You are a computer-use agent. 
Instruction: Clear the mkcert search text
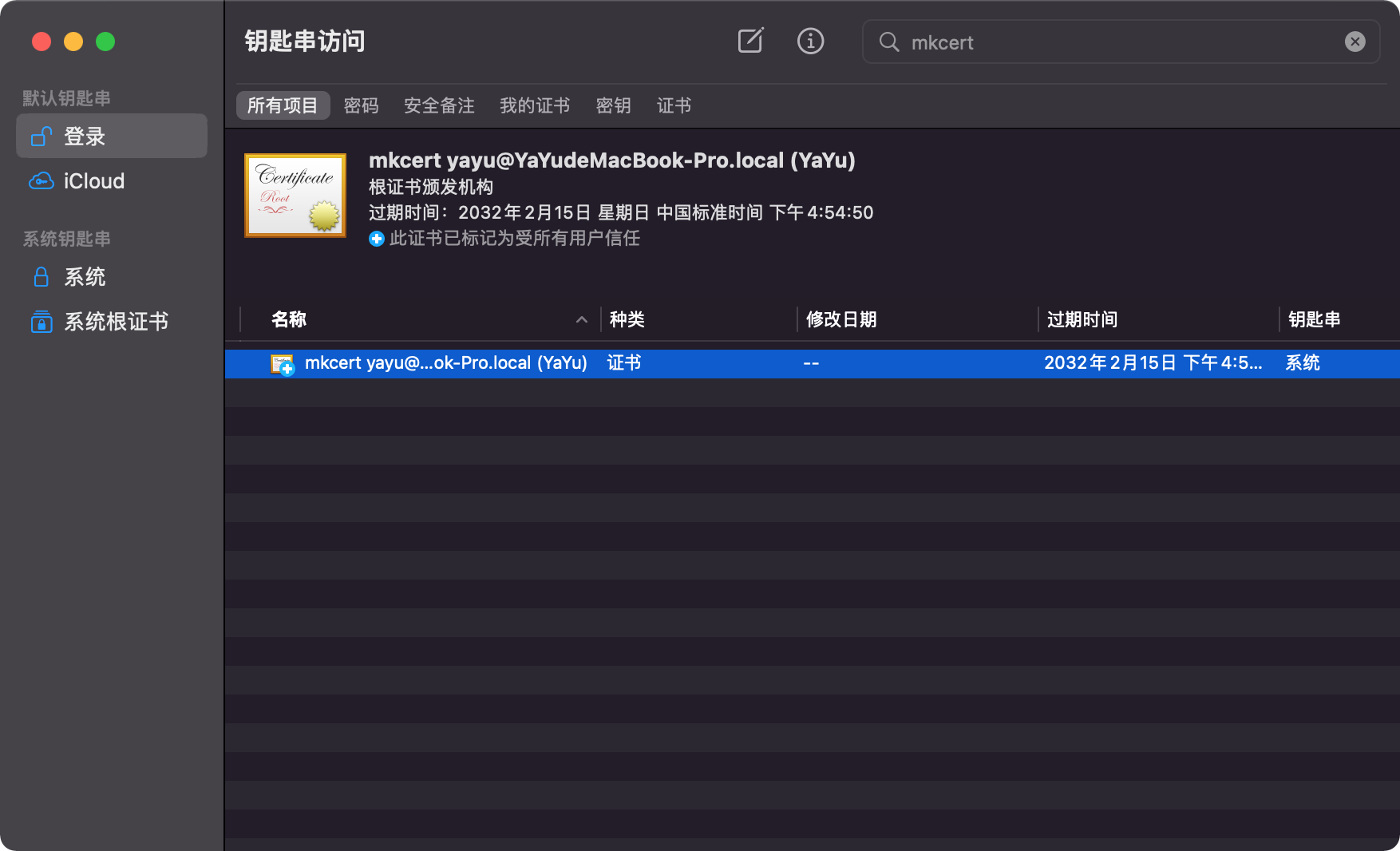(x=1355, y=42)
